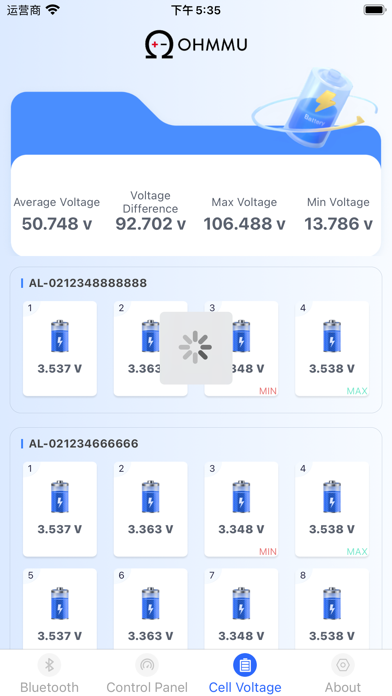Tap cell 1 battery icon in pack AL-021234666666
The height and width of the screenshot is (696, 392).
(60, 497)
